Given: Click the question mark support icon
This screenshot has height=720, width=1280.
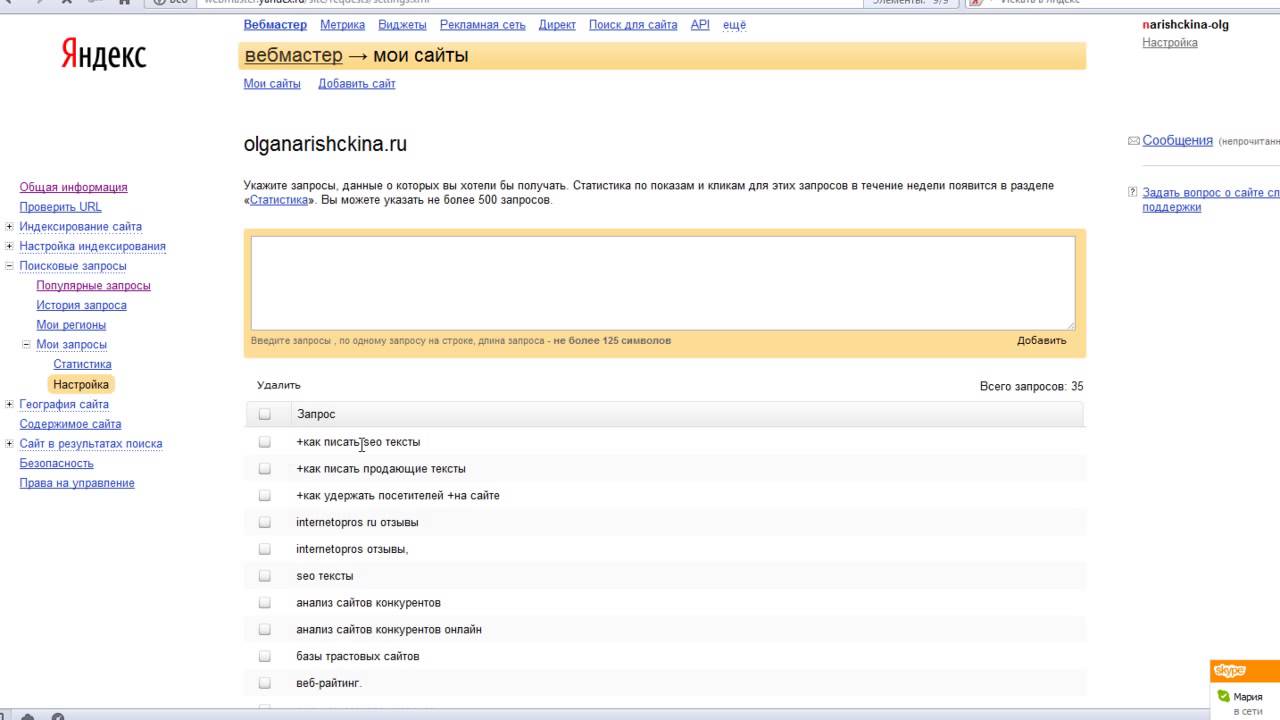Looking at the screenshot, I should 1133,192.
